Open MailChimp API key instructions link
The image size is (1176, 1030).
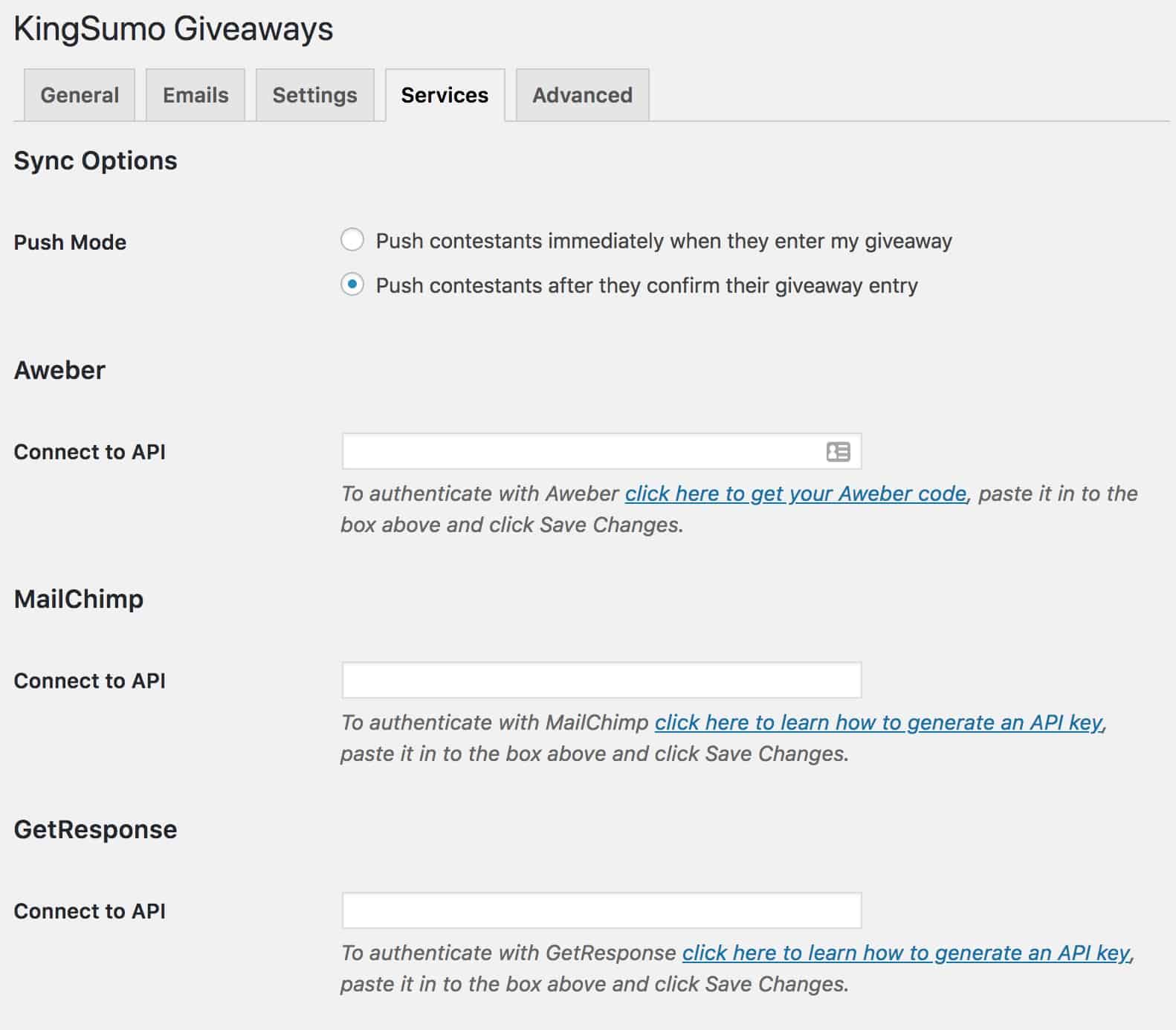coord(880,722)
